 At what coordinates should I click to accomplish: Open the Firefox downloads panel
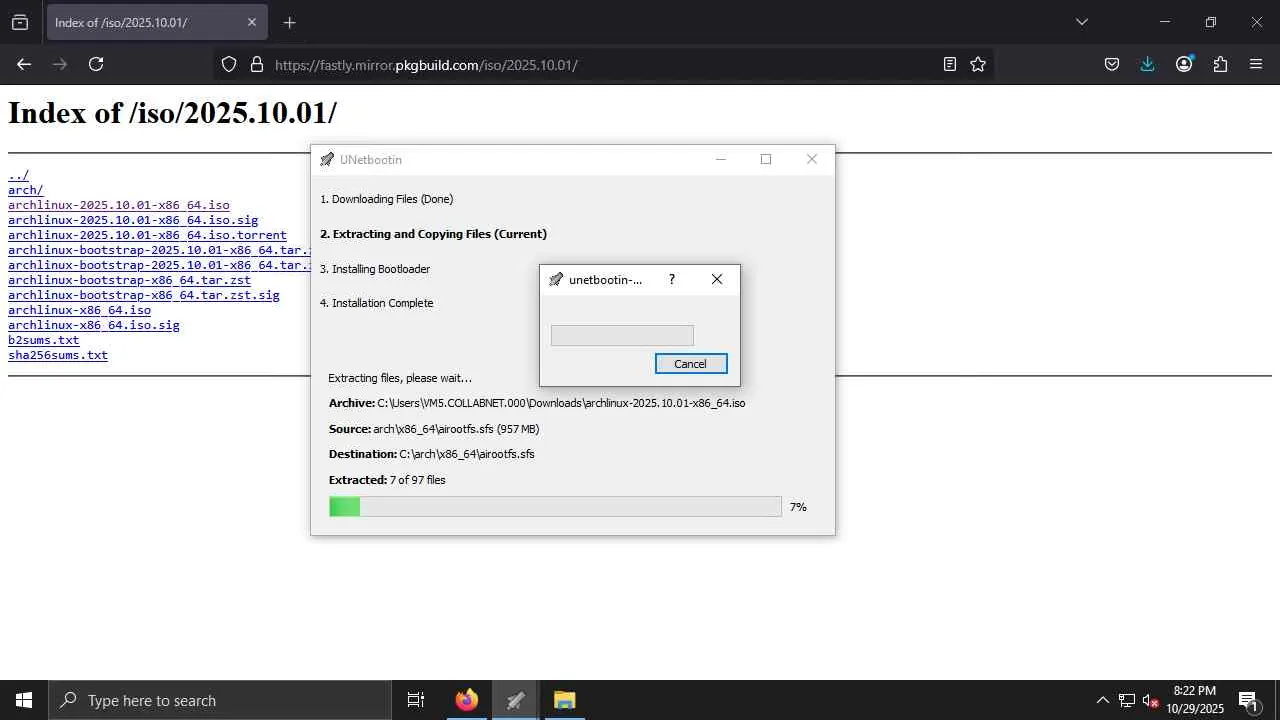(x=1148, y=64)
